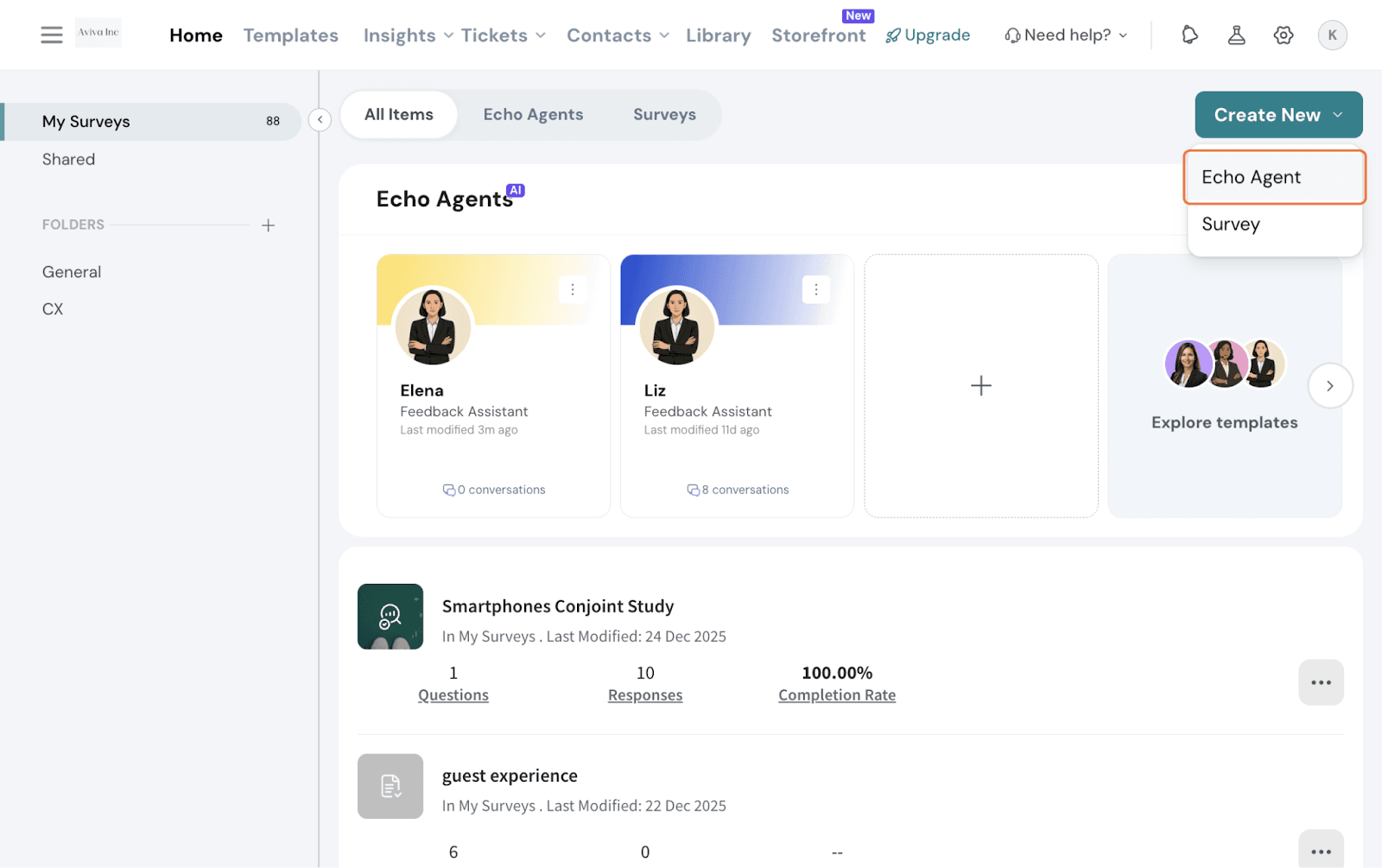
Task: Click the empty add-agent card
Action: pyautogui.click(x=980, y=386)
